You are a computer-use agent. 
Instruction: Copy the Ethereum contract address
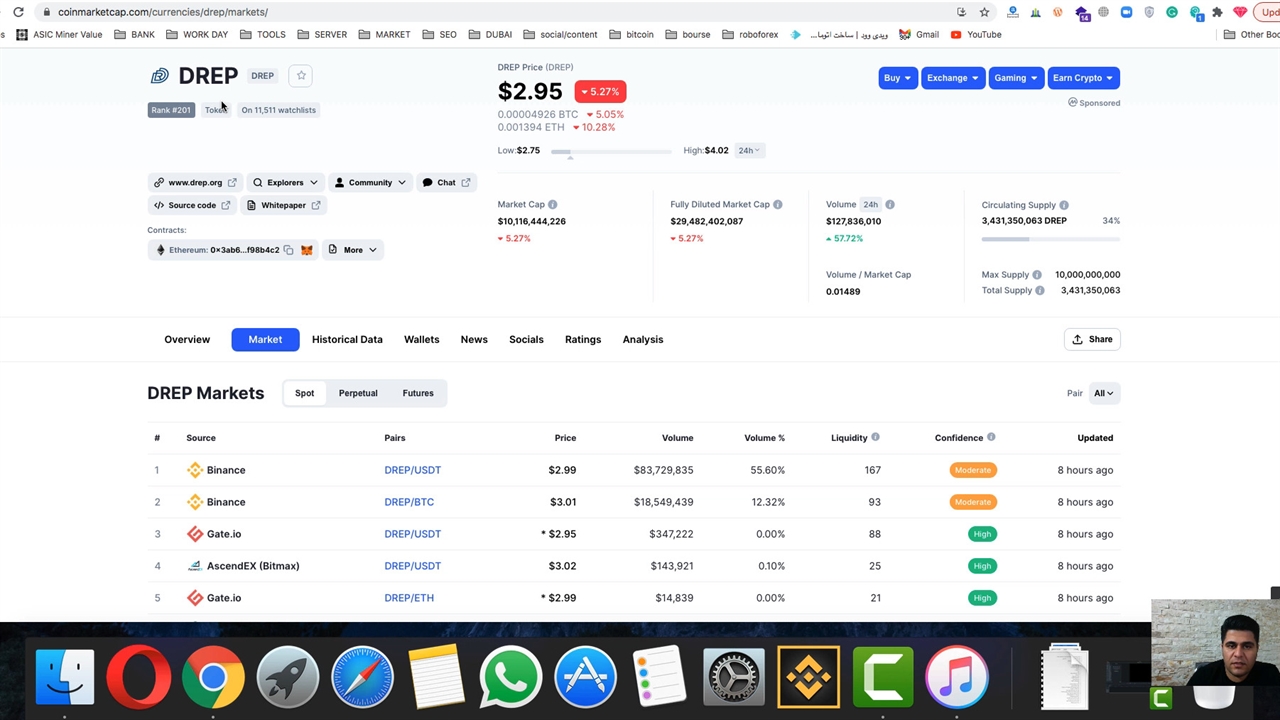(288, 250)
